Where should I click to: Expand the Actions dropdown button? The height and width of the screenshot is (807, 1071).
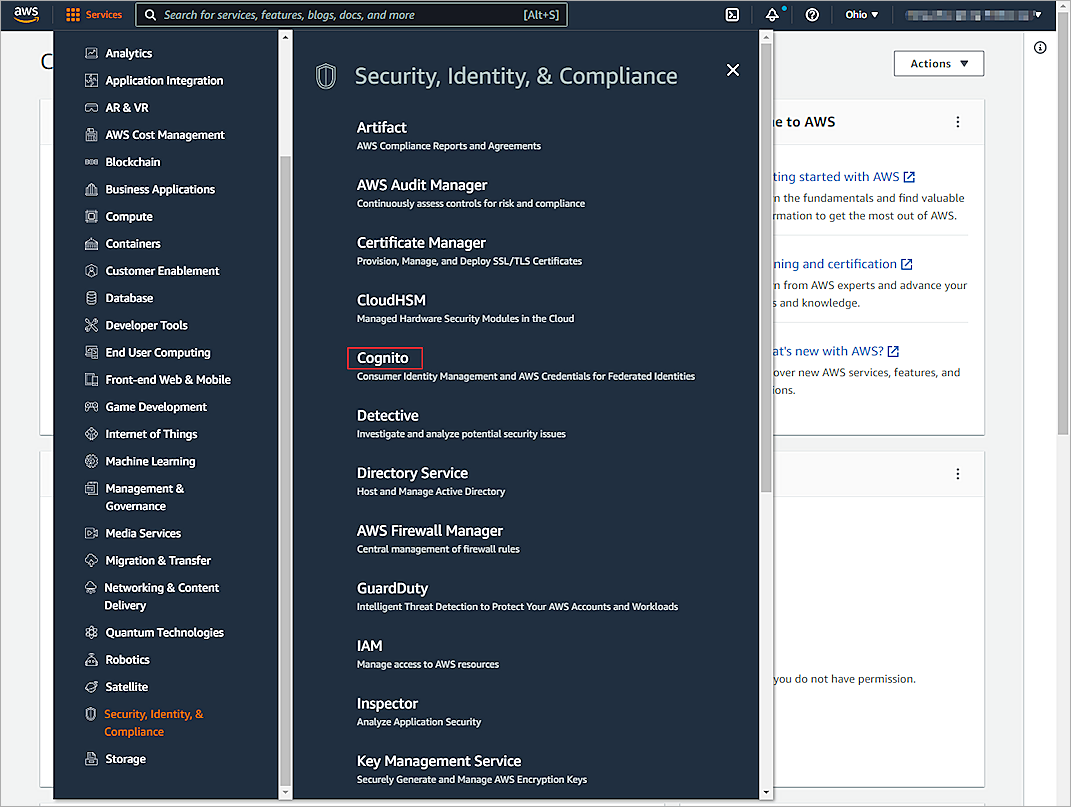pos(938,64)
